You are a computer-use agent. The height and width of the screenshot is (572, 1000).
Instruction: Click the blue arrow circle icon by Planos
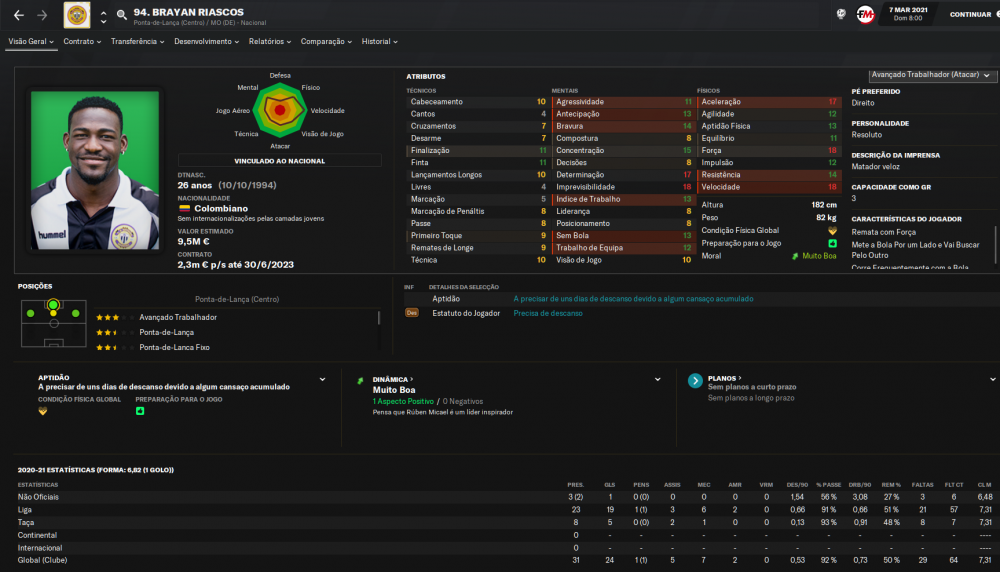tap(695, 381)
